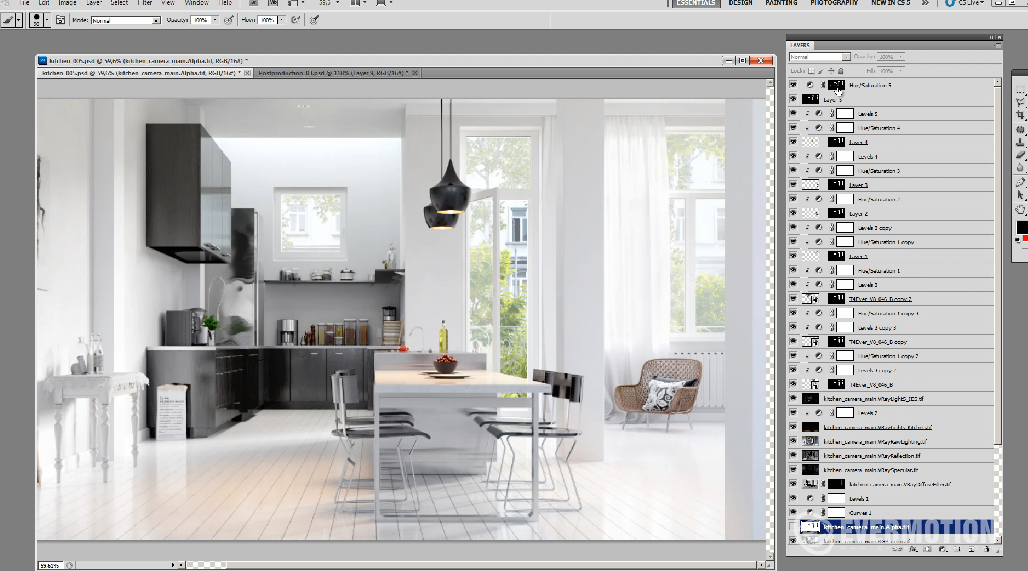
Task: Open the CS Live menu
Action: 964,3
